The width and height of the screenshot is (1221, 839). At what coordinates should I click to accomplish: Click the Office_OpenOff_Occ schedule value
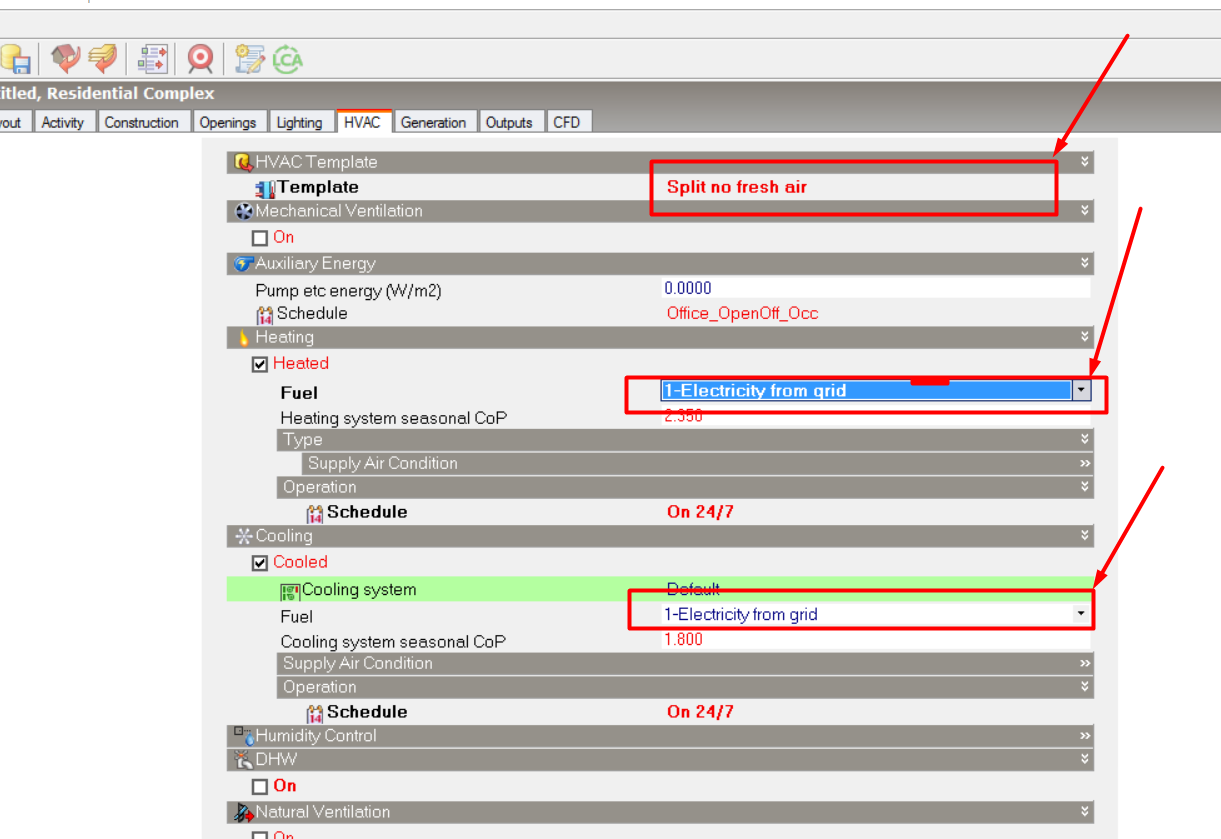click(x=743, y=313)
